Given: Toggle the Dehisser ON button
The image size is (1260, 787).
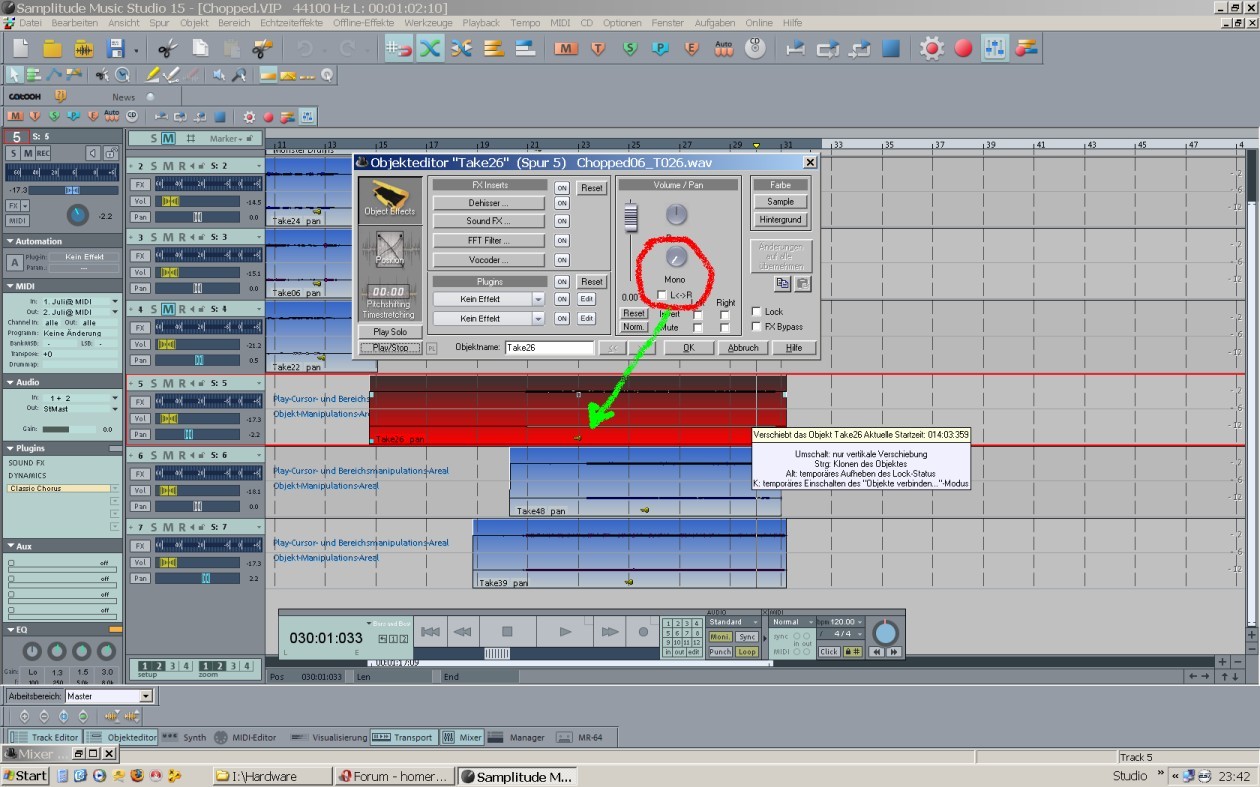Looking at the screenshot, I should click(562, 203).
